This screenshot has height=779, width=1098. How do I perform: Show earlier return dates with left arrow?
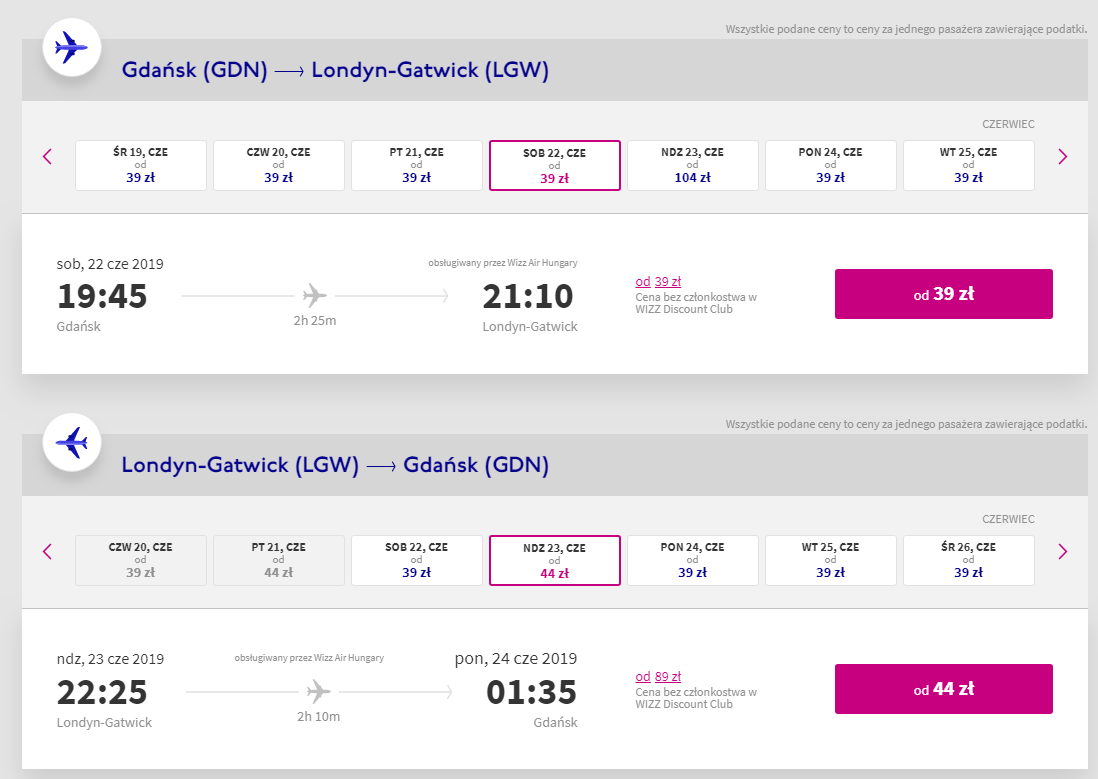click(47, 551)
